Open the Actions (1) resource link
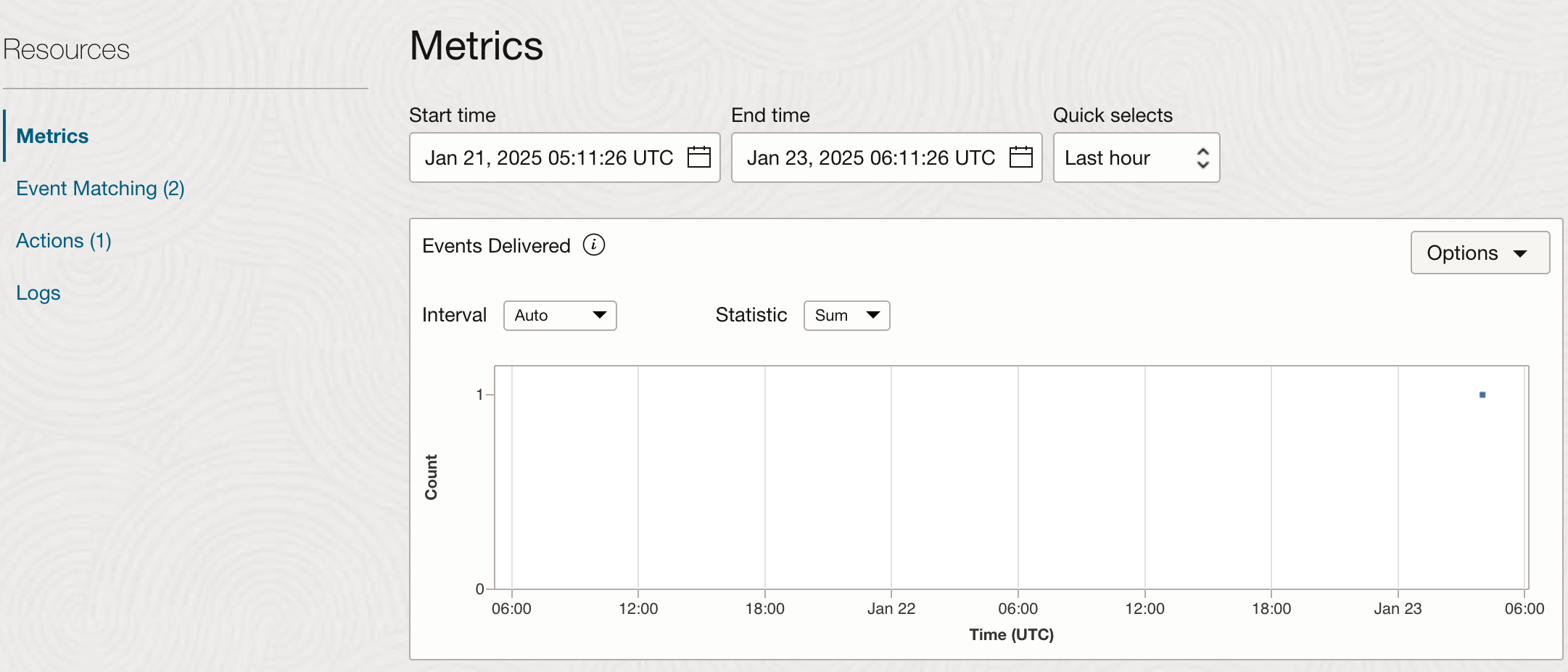The height and width of the screenshot is (672, 1568). point(64,241)
